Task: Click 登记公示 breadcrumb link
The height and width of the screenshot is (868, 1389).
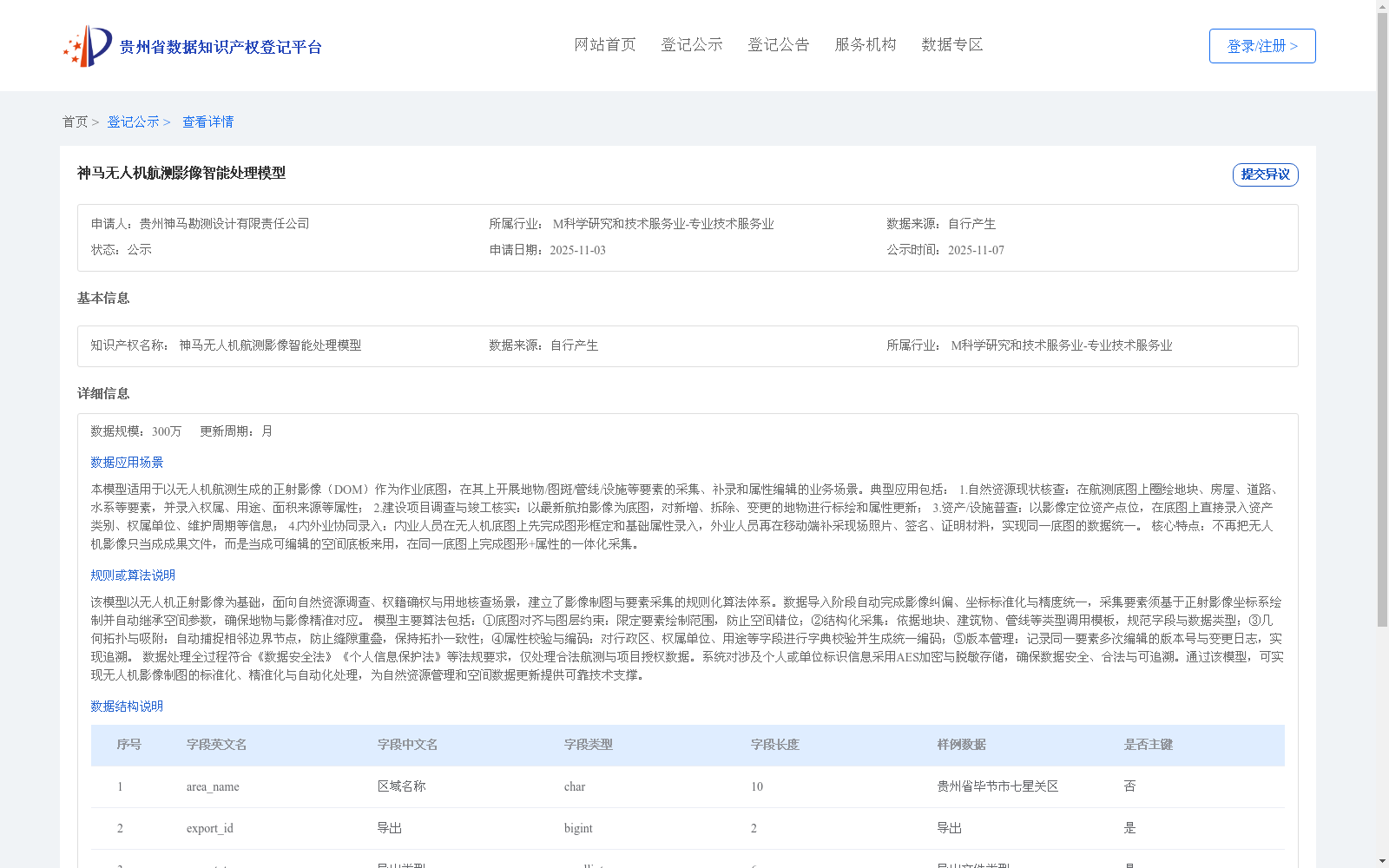Action: click(x=133, y=122)
